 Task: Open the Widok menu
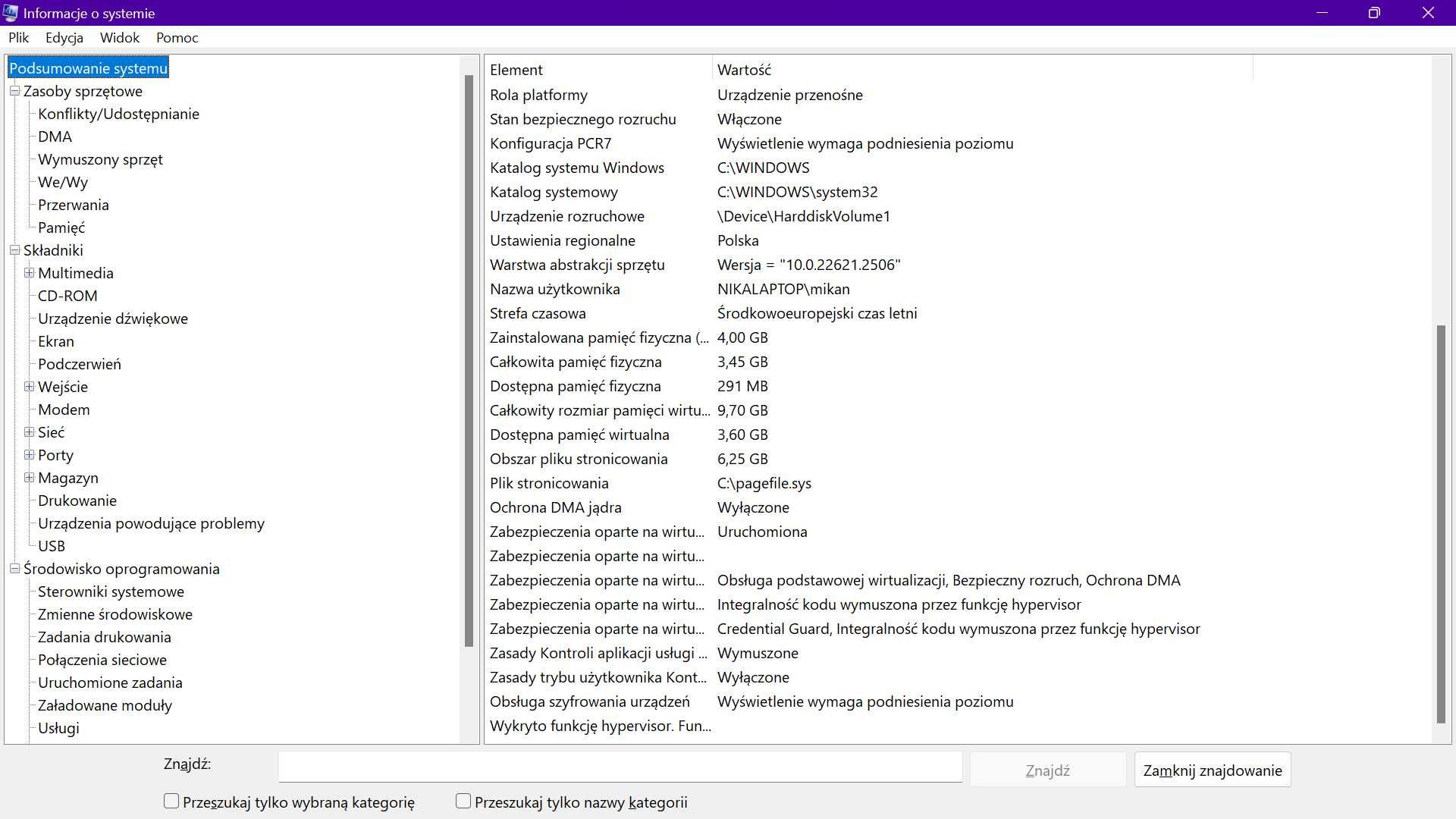point(120,38)
